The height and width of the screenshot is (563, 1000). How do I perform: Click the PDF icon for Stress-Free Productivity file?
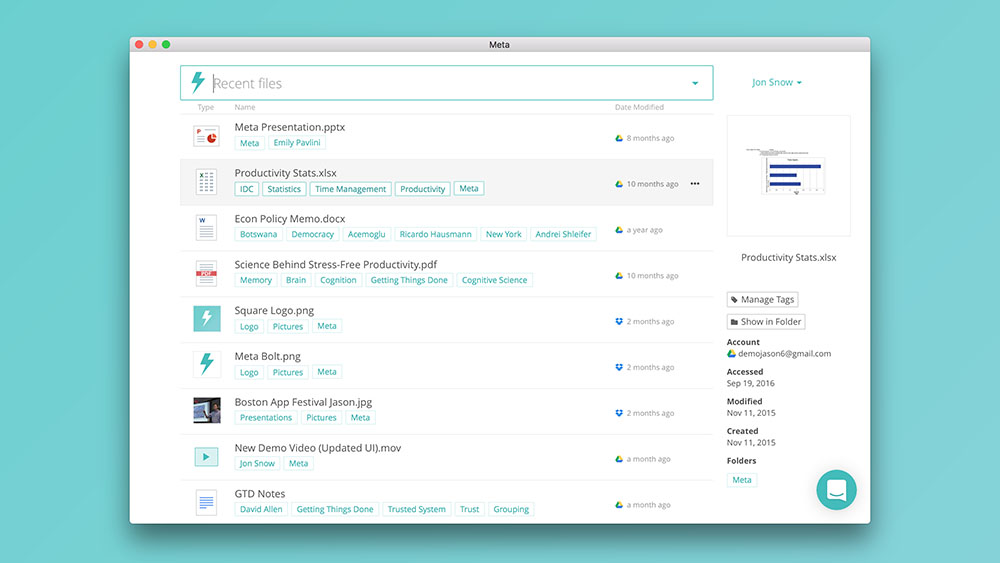pyautogui.click(x=206, y=273)
